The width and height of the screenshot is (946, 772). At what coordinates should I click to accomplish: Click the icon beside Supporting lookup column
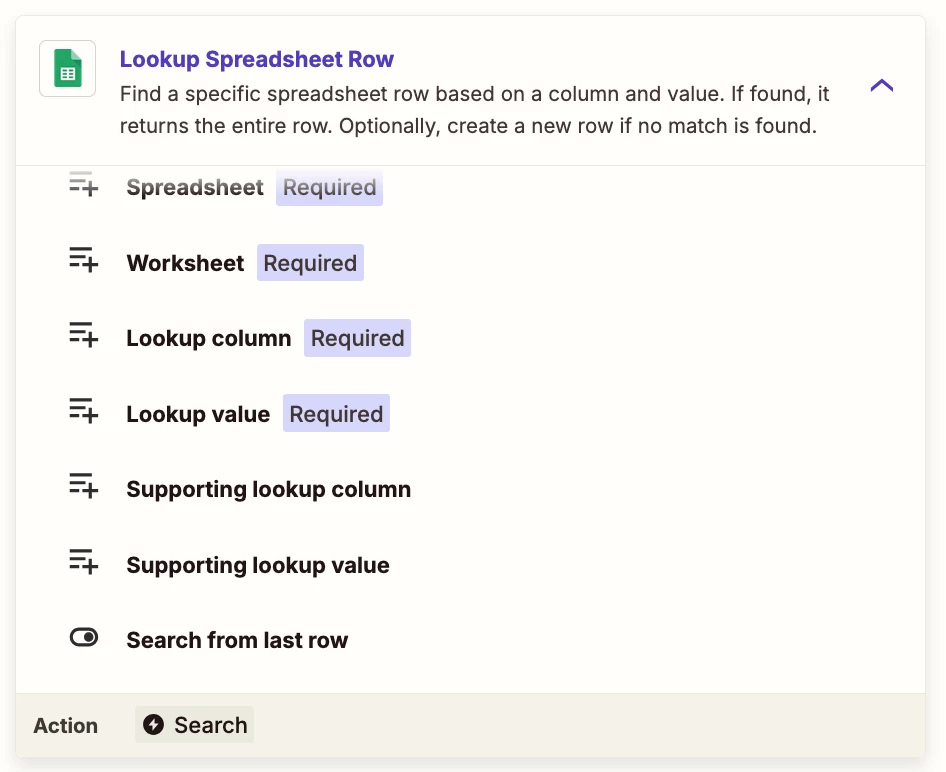[83, 486]
